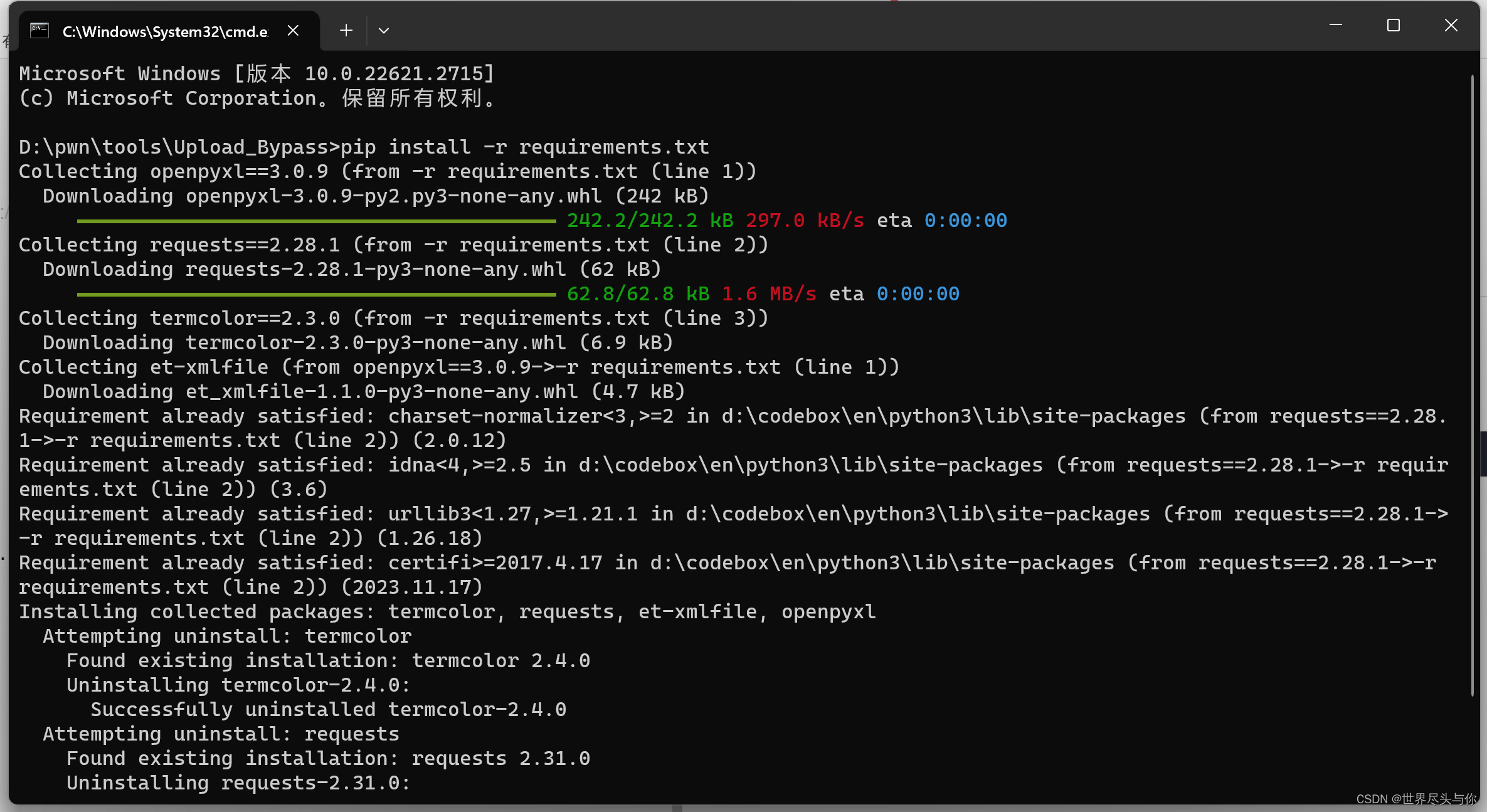Click the red 297.0 kB/s speed text
Image resolution: width=1487 pixels, height=812 pixels.
tap(804, 221)
